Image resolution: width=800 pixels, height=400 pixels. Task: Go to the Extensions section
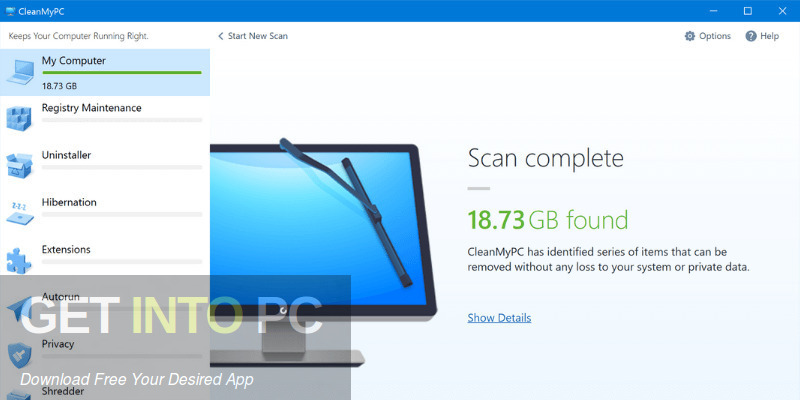click(105, 261)
